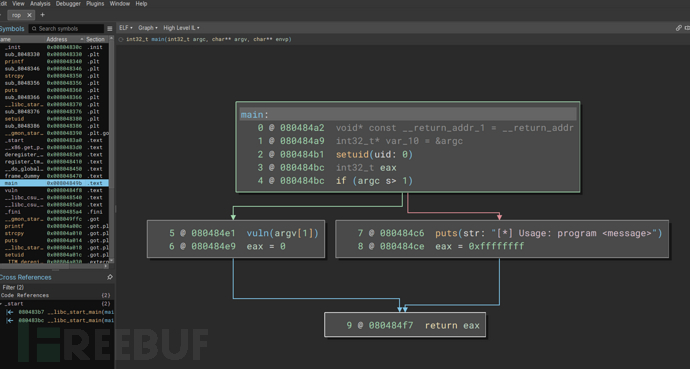Select the main symbol row
This screenshot has height=369, width=690.
[54, 183]
